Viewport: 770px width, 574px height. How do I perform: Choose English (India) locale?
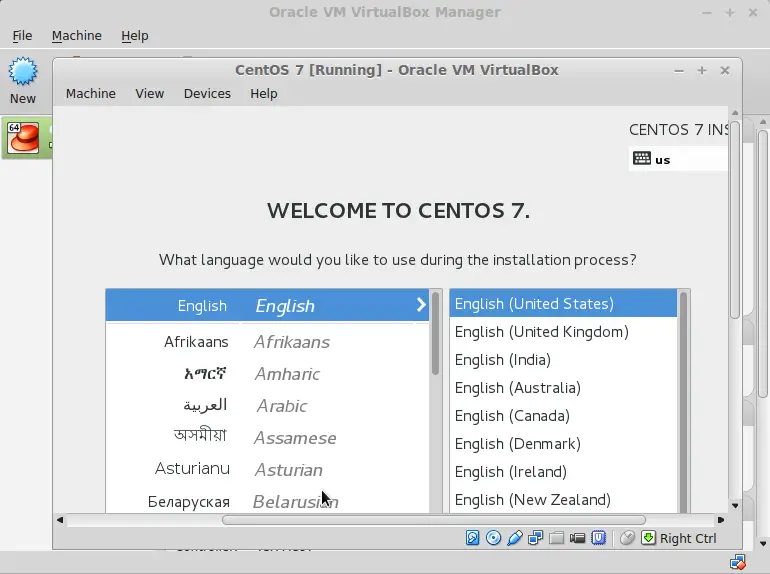click(x=563, y=360)
